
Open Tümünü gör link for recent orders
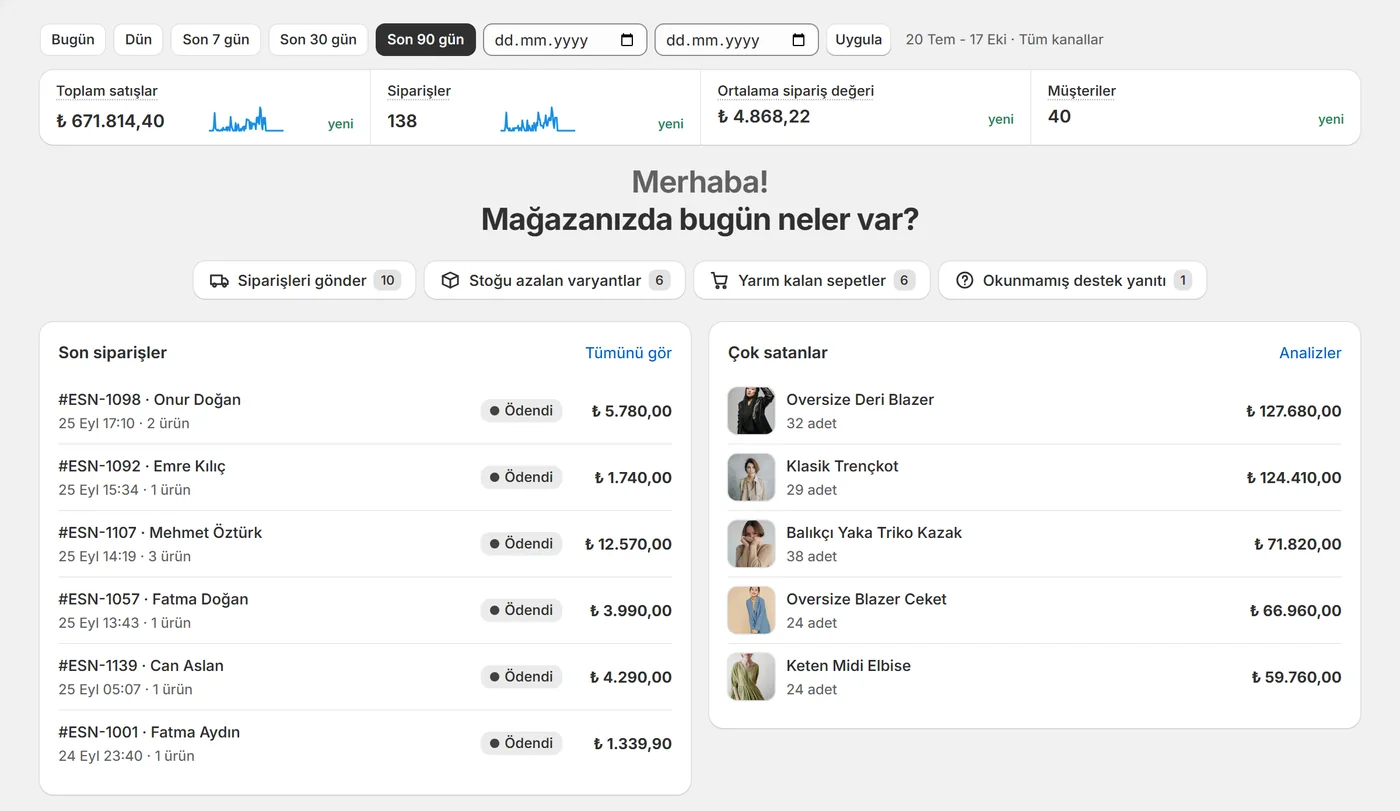pyautogui.click(x=628, y=353)
